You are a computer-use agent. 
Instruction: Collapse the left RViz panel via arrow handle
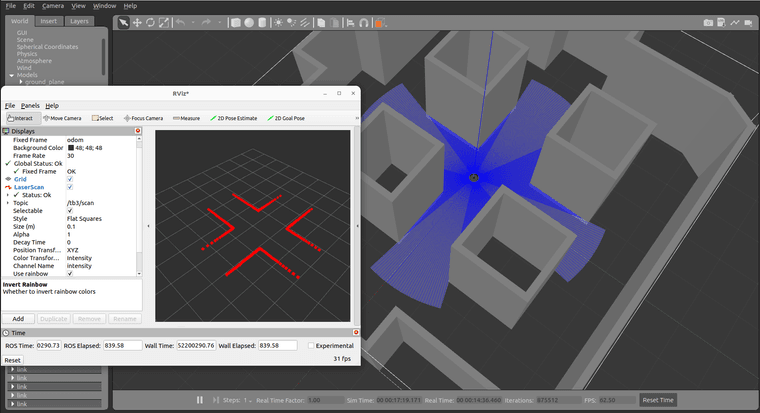[x=148, y=226]
